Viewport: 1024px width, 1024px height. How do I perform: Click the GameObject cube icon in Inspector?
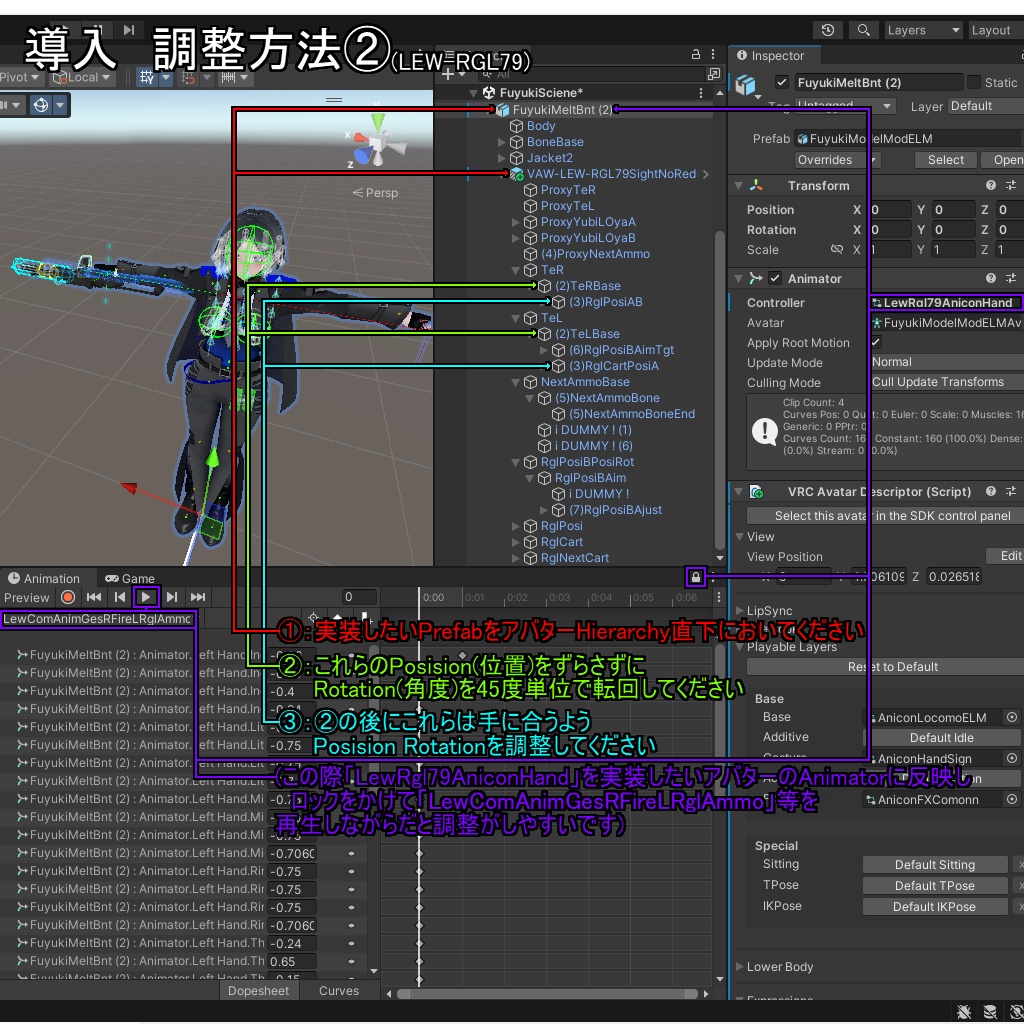(x=746, y=86)
